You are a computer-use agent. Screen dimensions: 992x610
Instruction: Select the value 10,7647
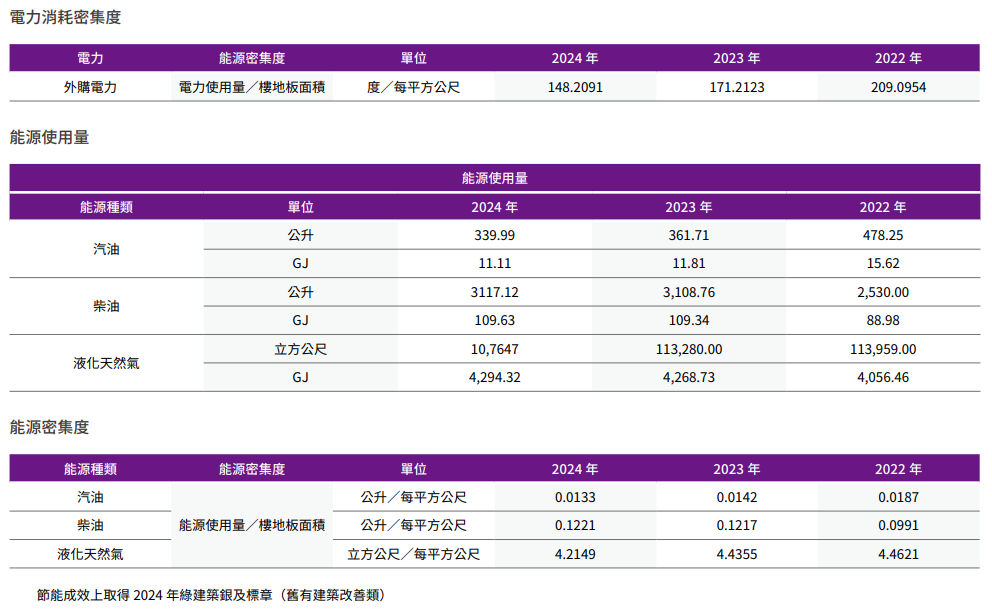tap(495, 349)
